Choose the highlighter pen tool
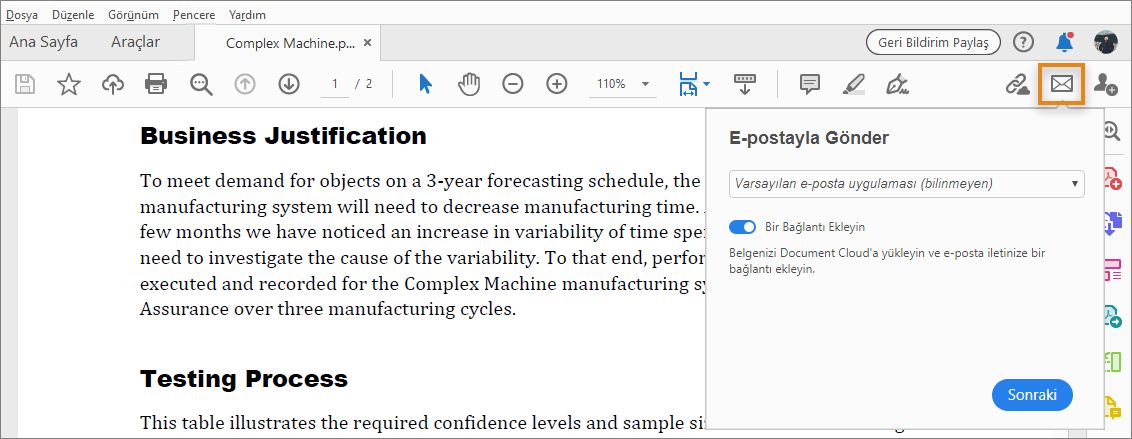 pos(853,84)
